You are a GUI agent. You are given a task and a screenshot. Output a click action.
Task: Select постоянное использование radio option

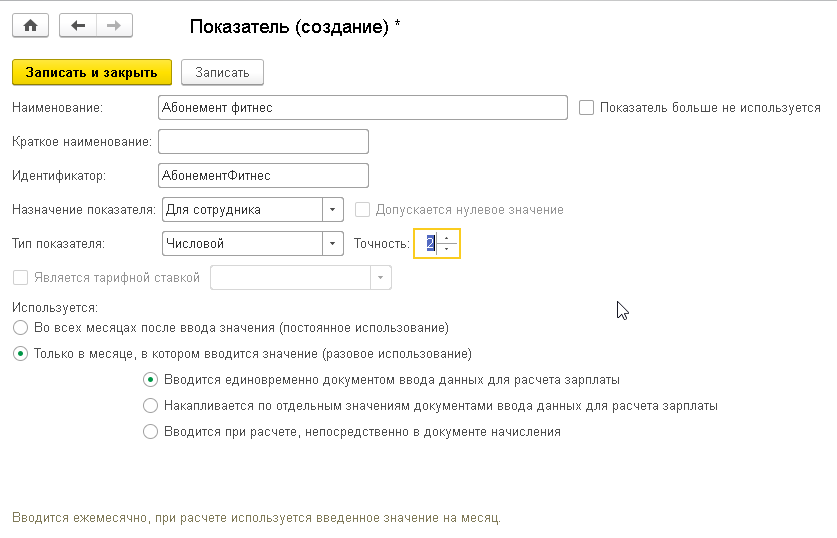pyautogui.click(x=20, y=328)
